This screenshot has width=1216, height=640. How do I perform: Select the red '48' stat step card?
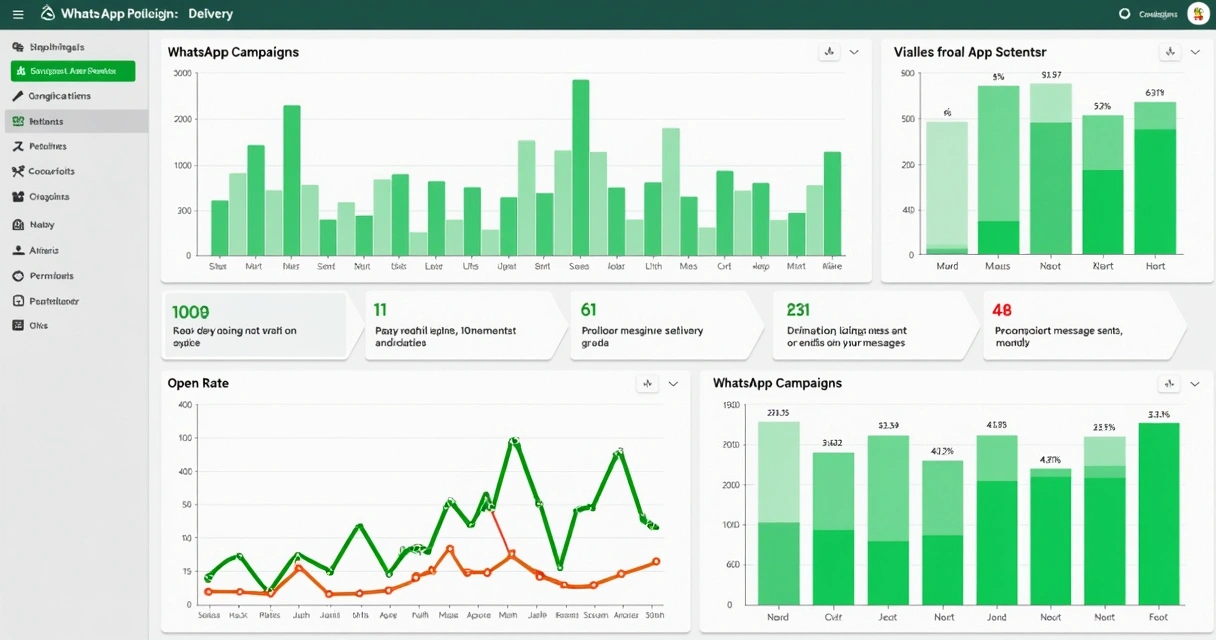pyautogui.click(x=1084, y=326)
